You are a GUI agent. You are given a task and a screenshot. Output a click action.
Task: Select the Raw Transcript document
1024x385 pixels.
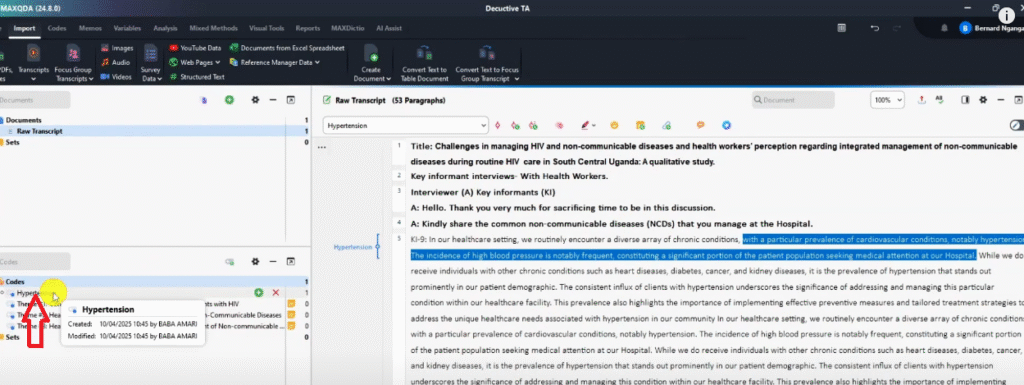(39, 131)
